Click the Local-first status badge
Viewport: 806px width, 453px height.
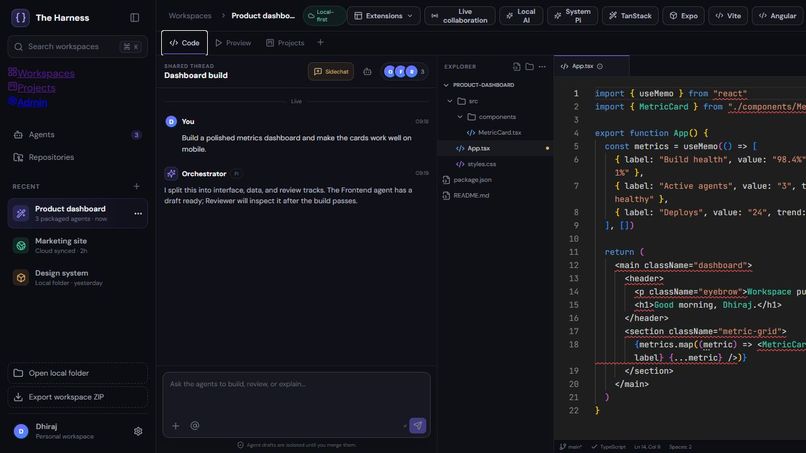[x=323, y=16]
